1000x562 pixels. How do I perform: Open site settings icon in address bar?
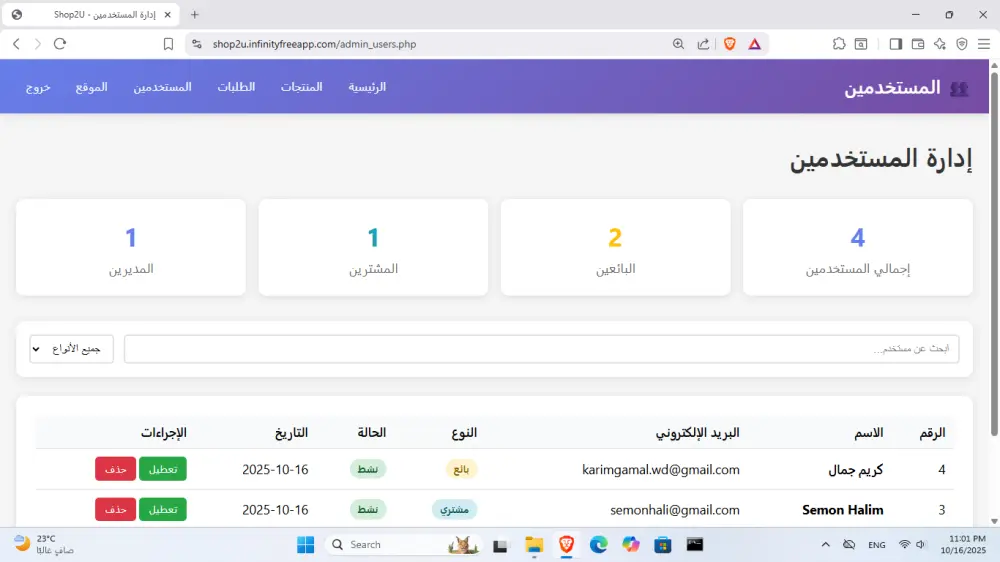coord(197,44)
